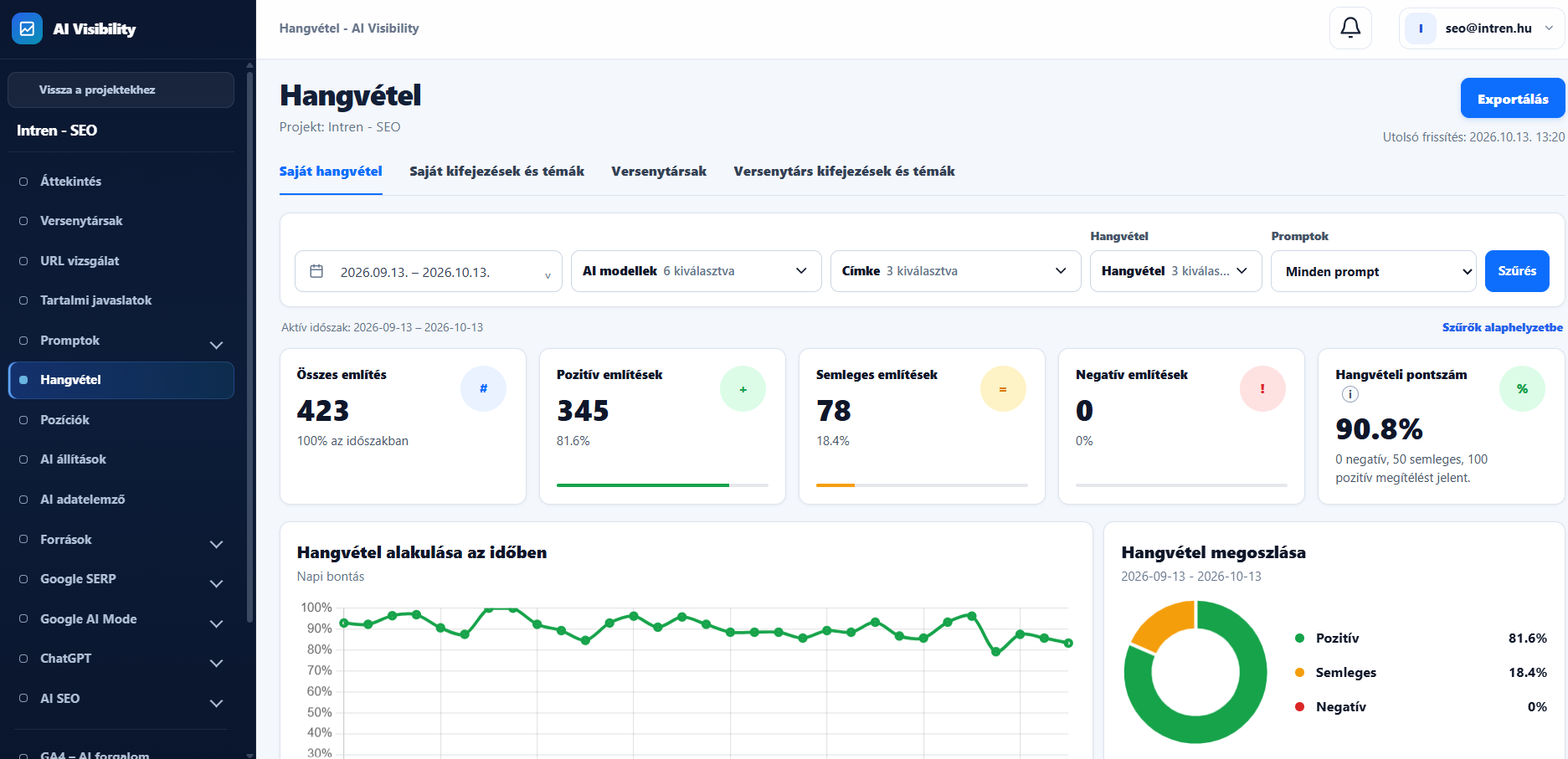1568x759 pixels.
Task: Open the notifications bell
Action: click(1350, 28)
